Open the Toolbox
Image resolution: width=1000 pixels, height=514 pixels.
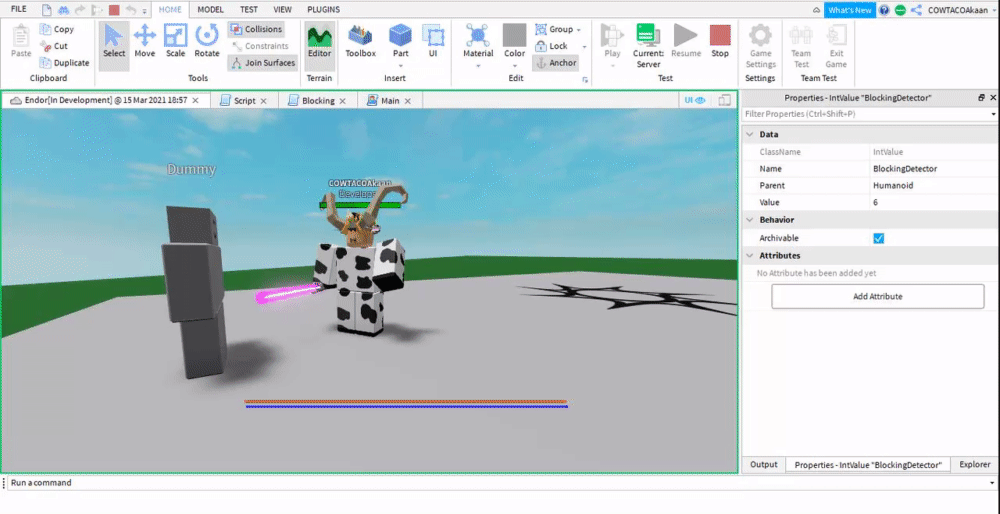tap(361, 42)
